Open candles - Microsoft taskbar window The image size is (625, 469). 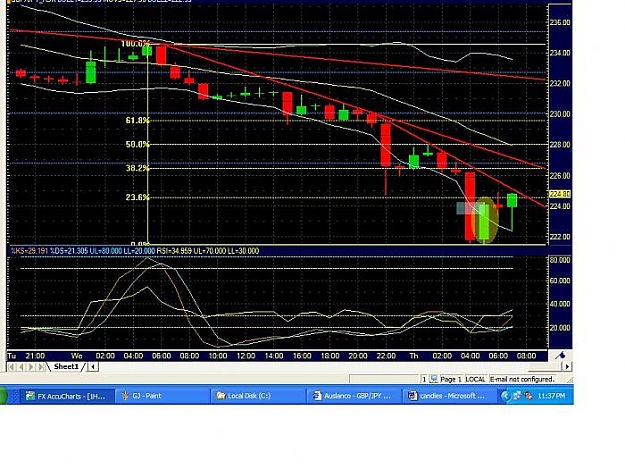point(448,396)
